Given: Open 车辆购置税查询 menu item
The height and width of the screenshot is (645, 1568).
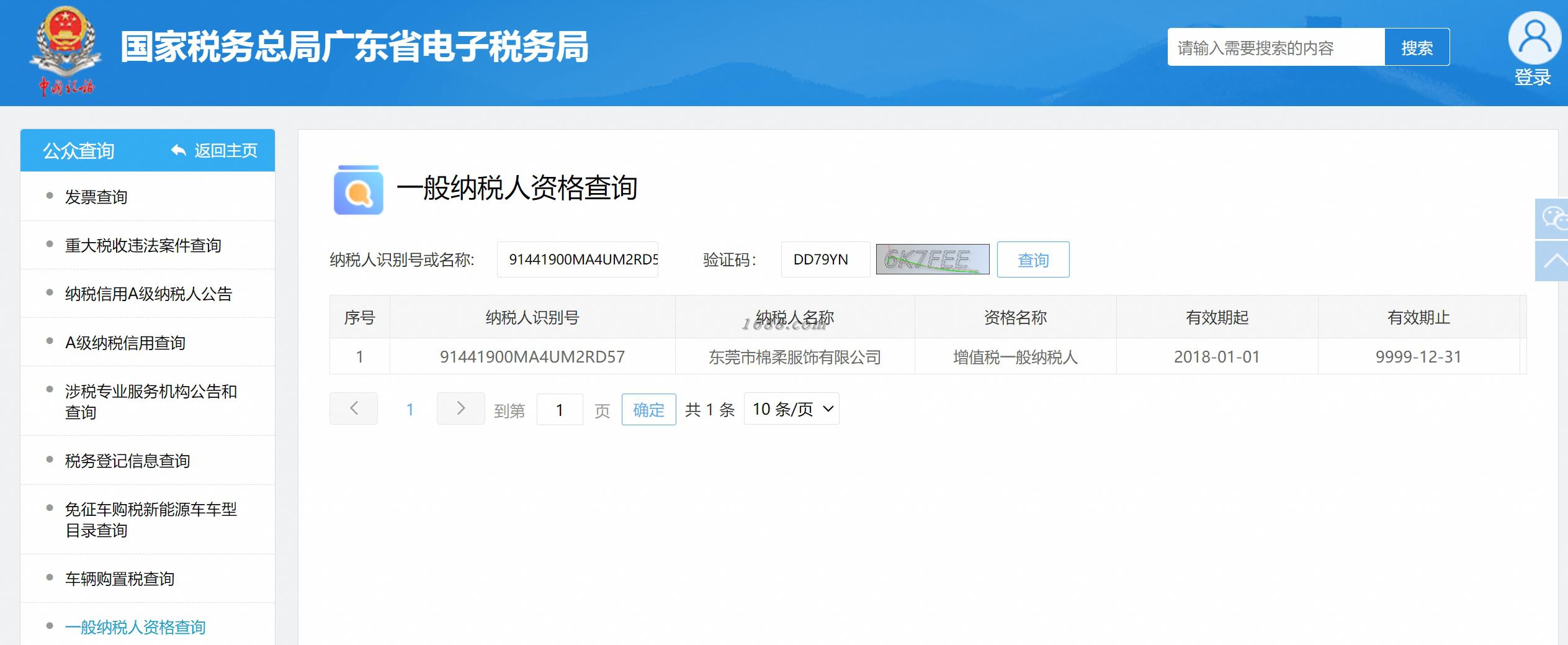Looking at the screenshot, I should (x=120, y=579).
